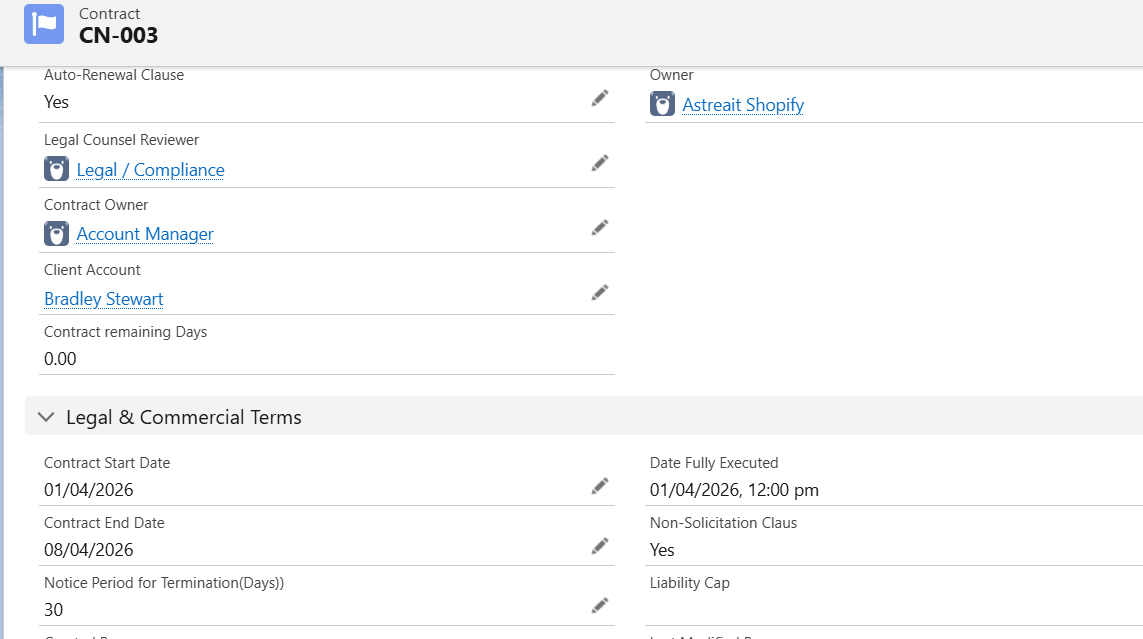Click avatar icon next to Legal / Compliance
Screen dimensions: 1143x639
[x=56, y=169]
